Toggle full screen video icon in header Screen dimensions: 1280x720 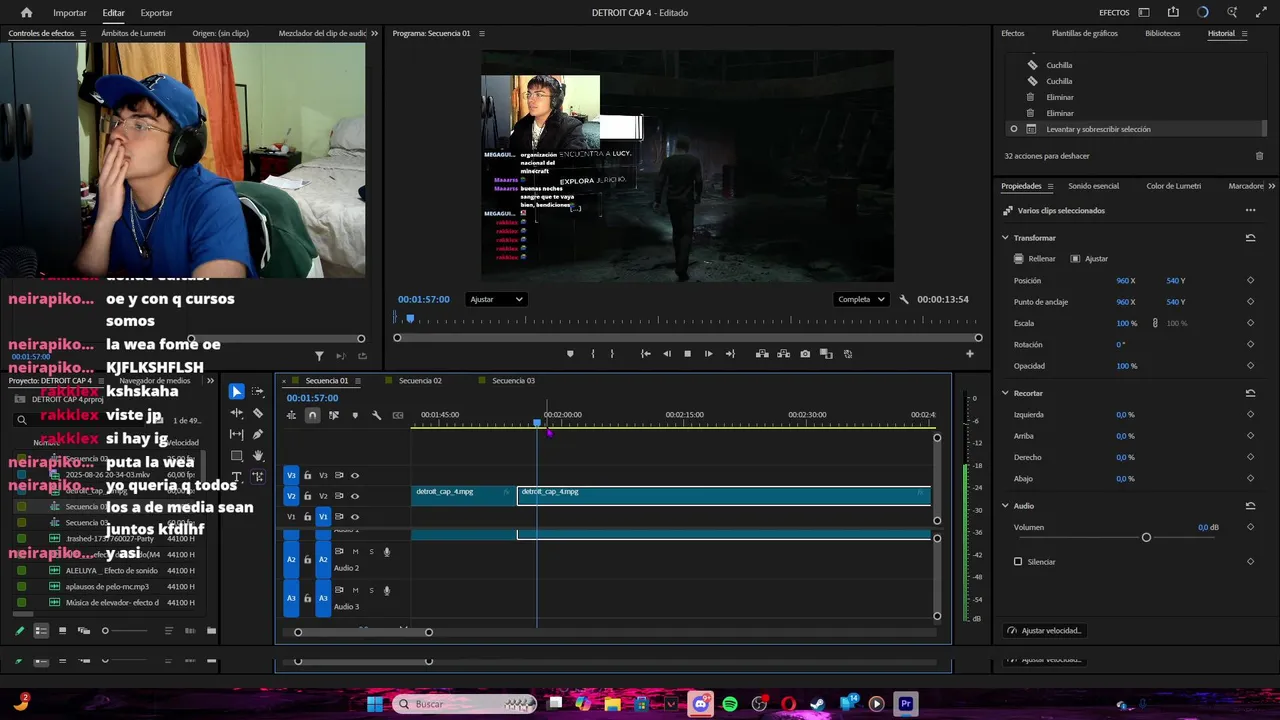1260,12
